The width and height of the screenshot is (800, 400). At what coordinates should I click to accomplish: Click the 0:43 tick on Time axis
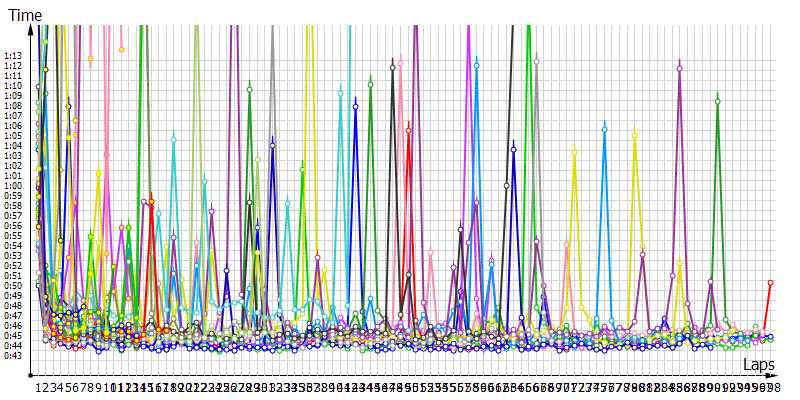[x=13, y=355]
